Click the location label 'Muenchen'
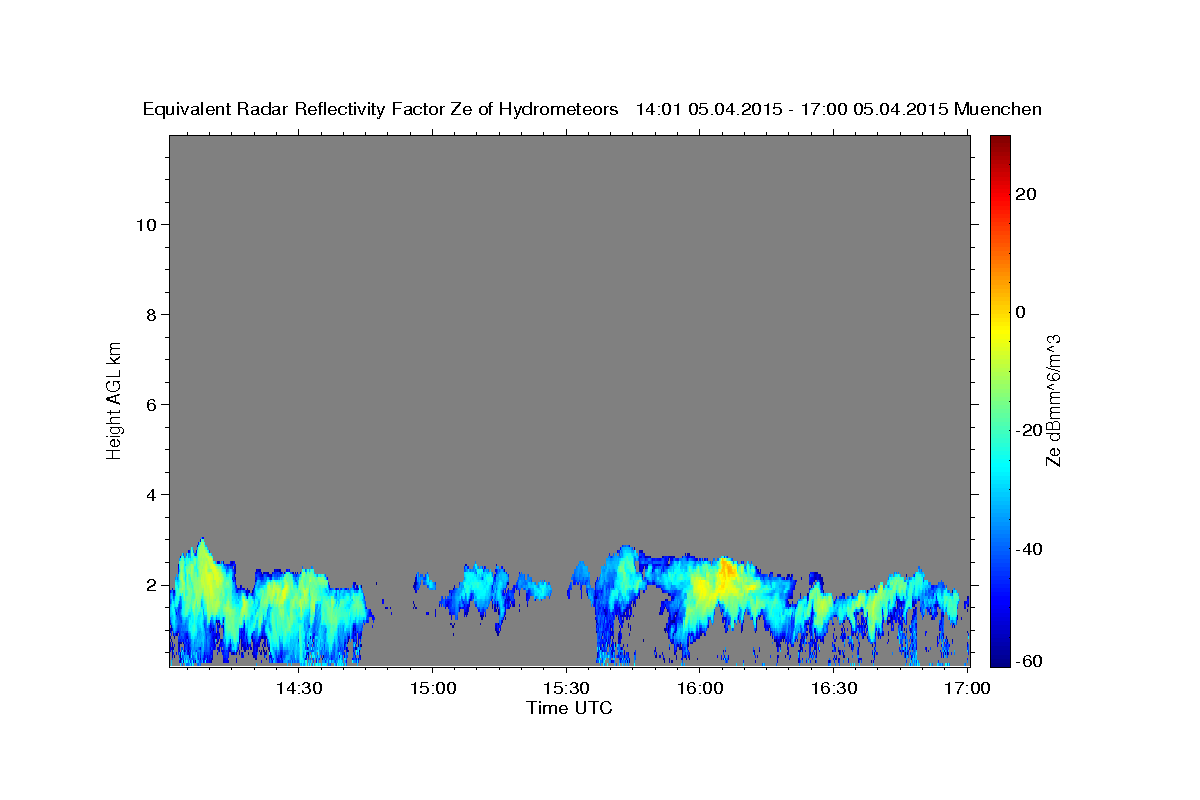The image size is (1200, 800). coord(998,110)
